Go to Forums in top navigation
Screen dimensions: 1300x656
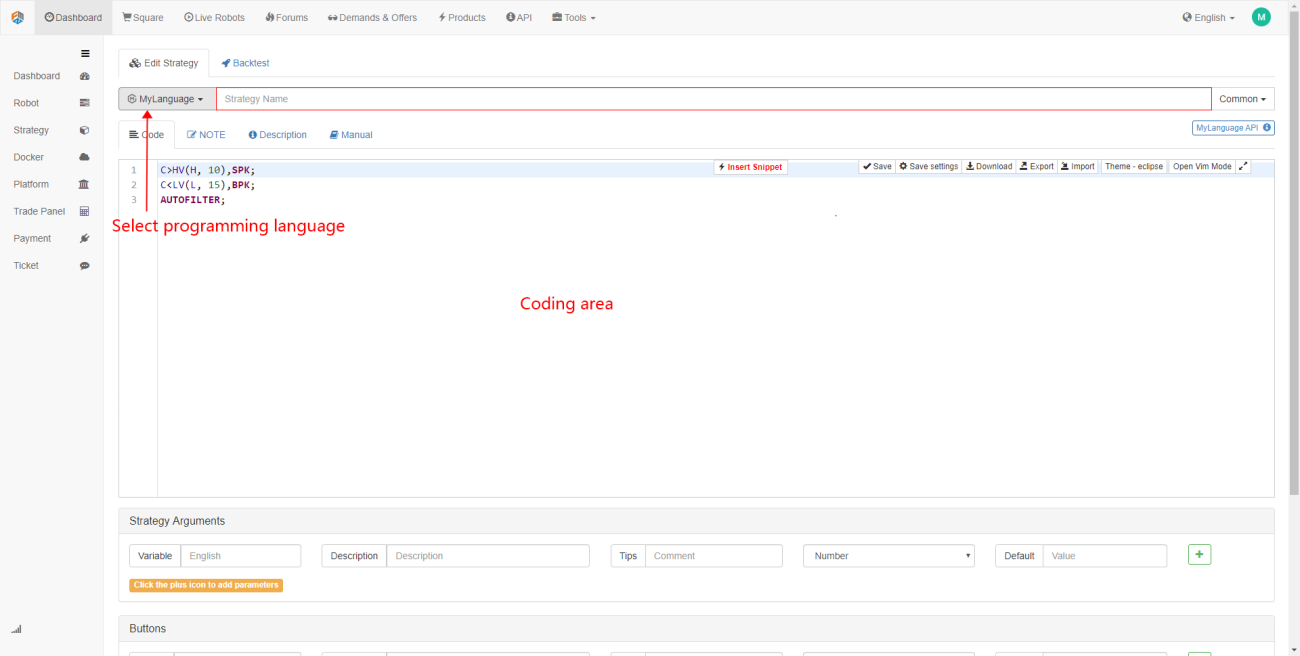tap(286, 17)
